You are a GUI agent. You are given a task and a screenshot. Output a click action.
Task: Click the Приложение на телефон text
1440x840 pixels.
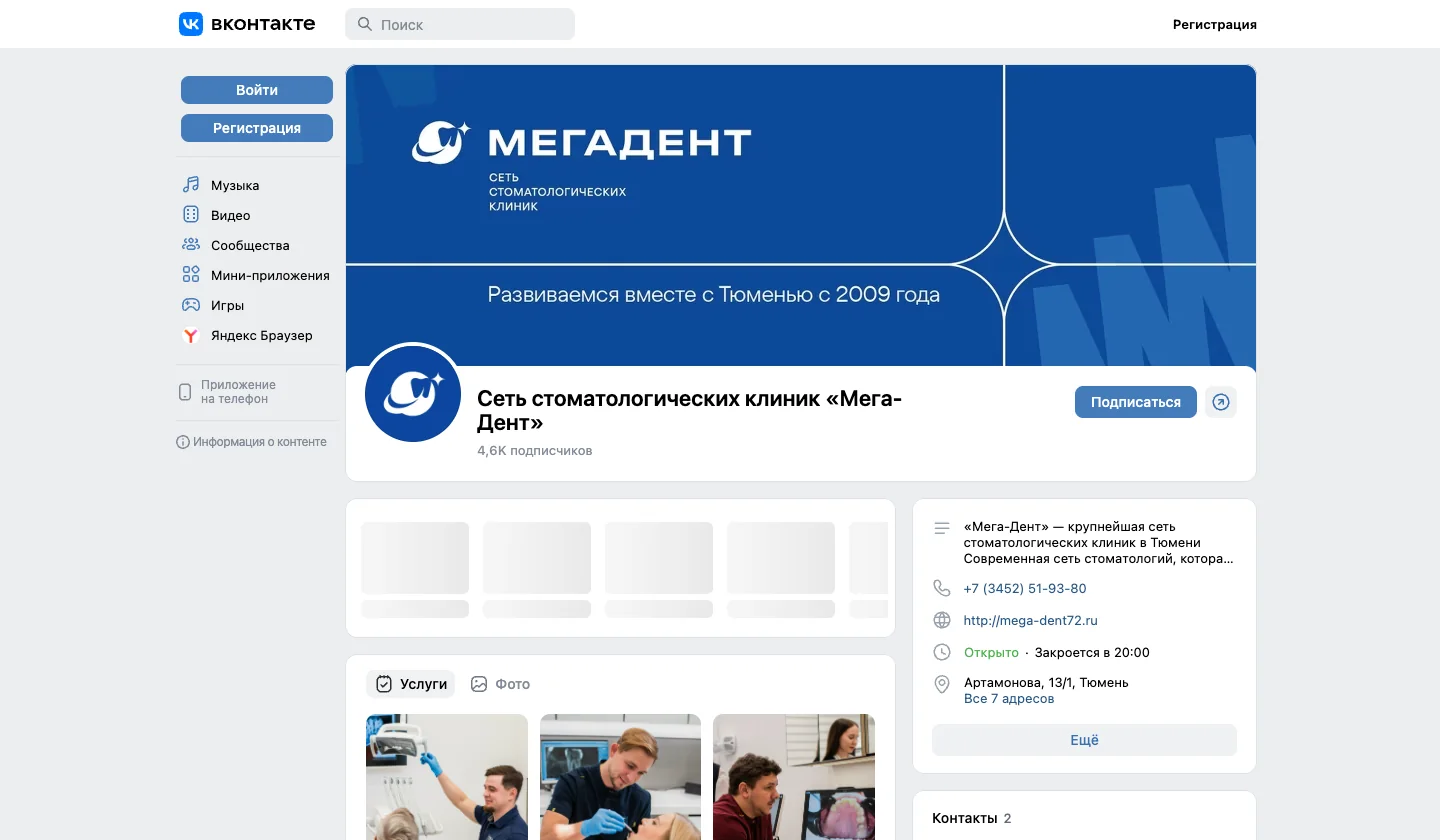238,392
